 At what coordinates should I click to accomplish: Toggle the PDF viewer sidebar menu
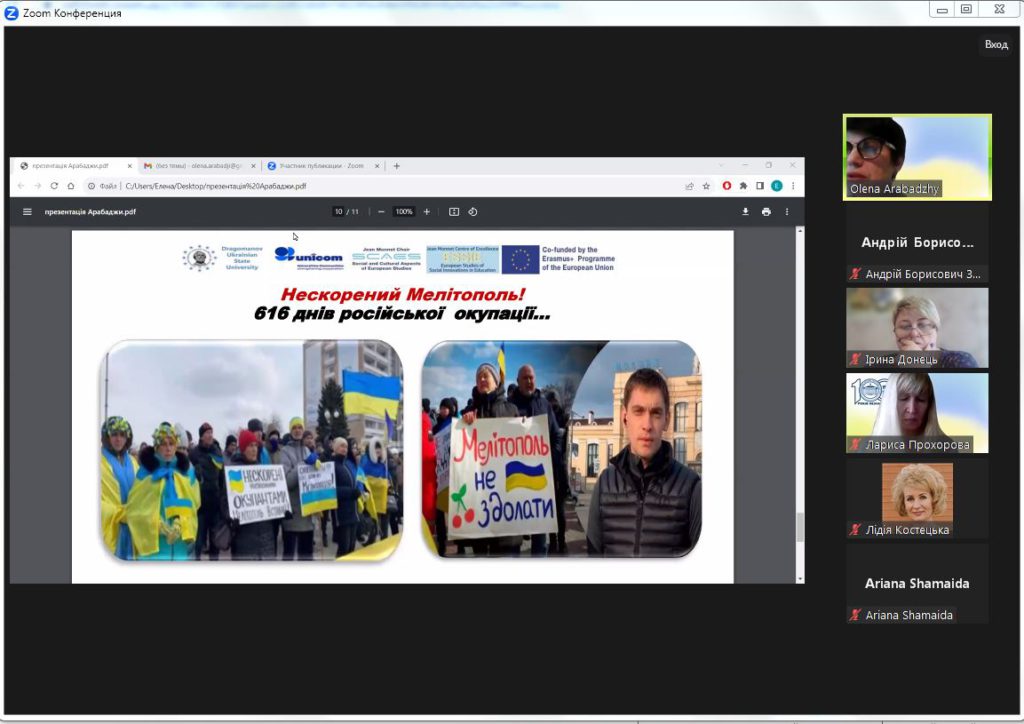point(28,212)
